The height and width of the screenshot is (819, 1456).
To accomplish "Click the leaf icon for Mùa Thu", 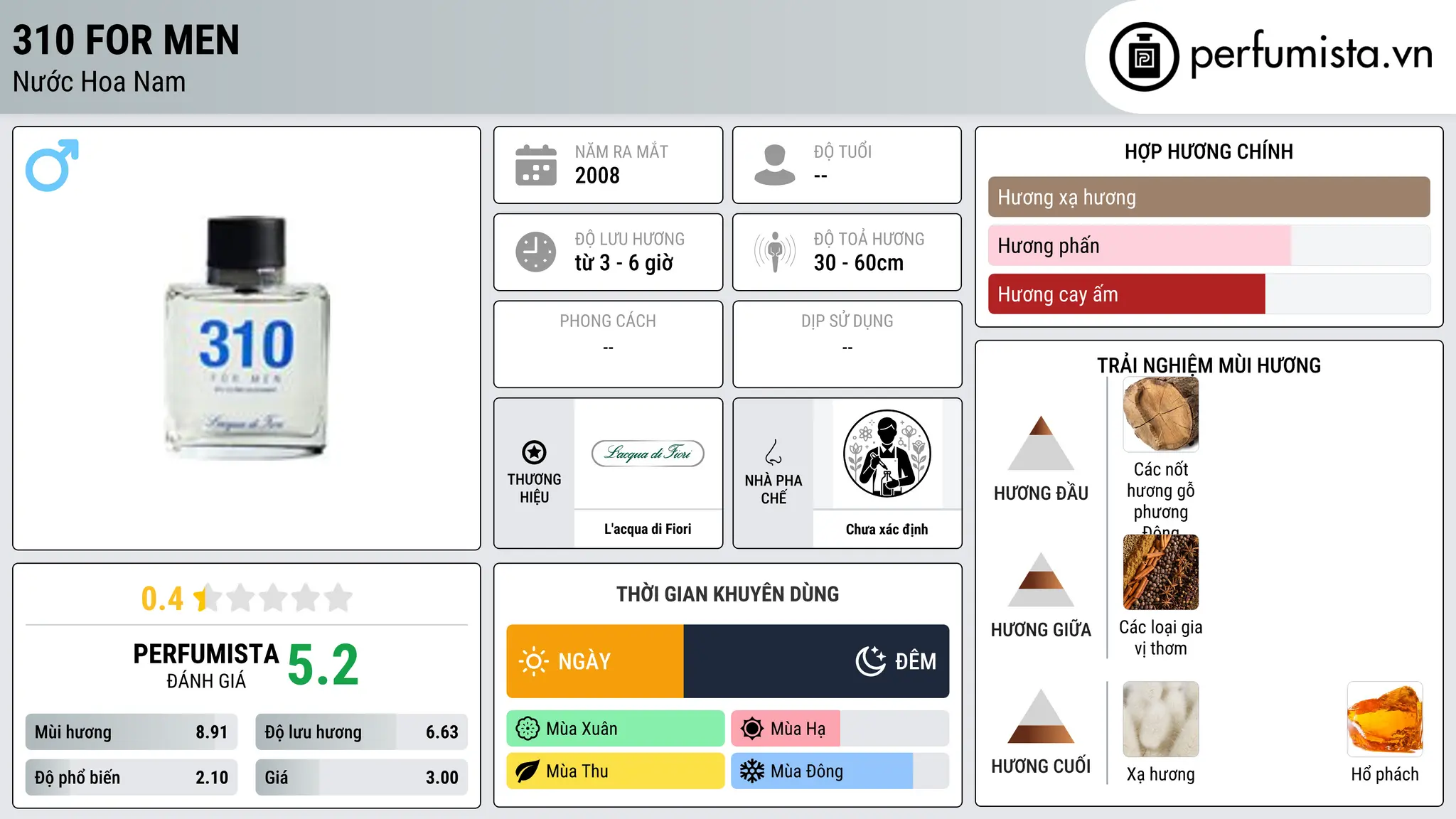I will pos(528,771).
